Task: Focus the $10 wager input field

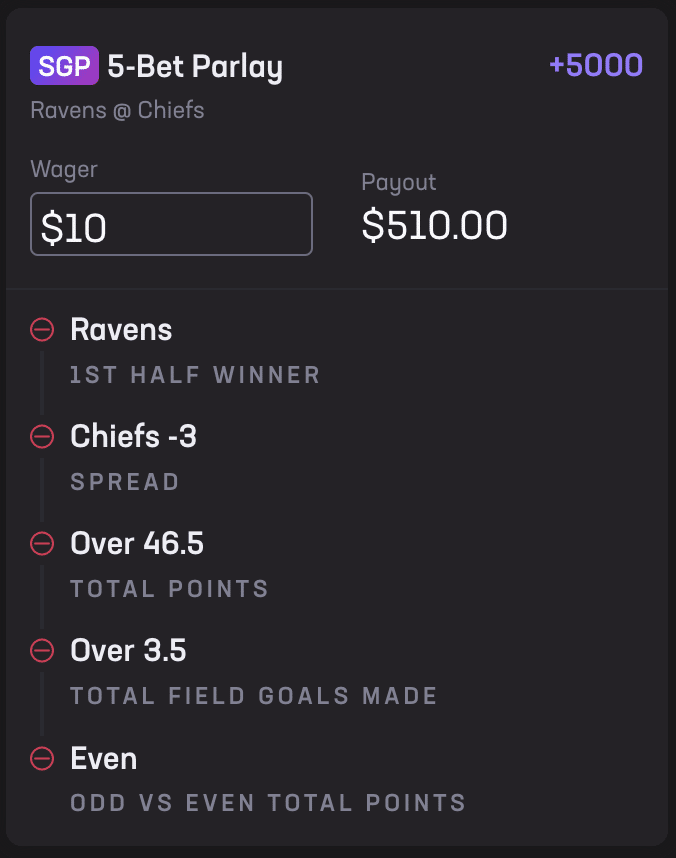Action: 171,224
